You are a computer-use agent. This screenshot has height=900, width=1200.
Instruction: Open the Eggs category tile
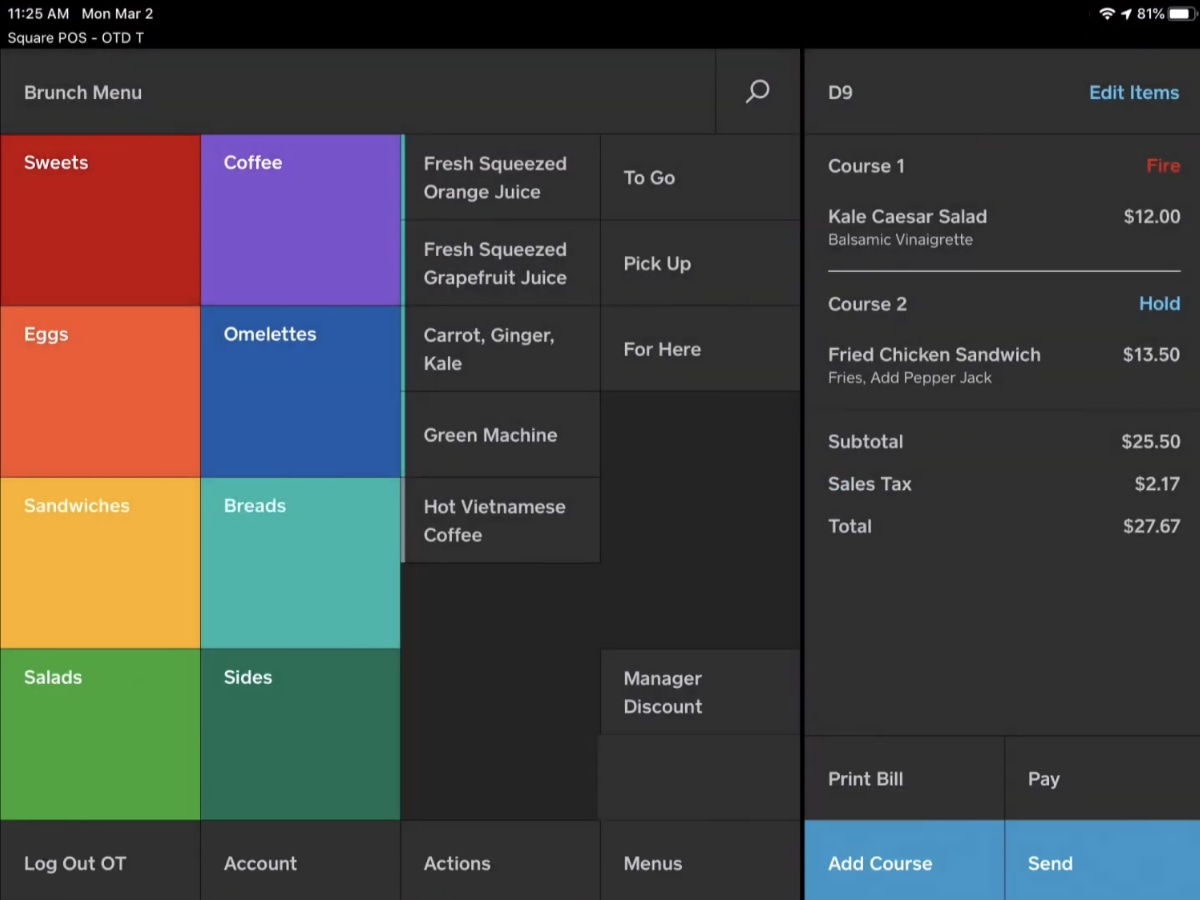[100, 391]
